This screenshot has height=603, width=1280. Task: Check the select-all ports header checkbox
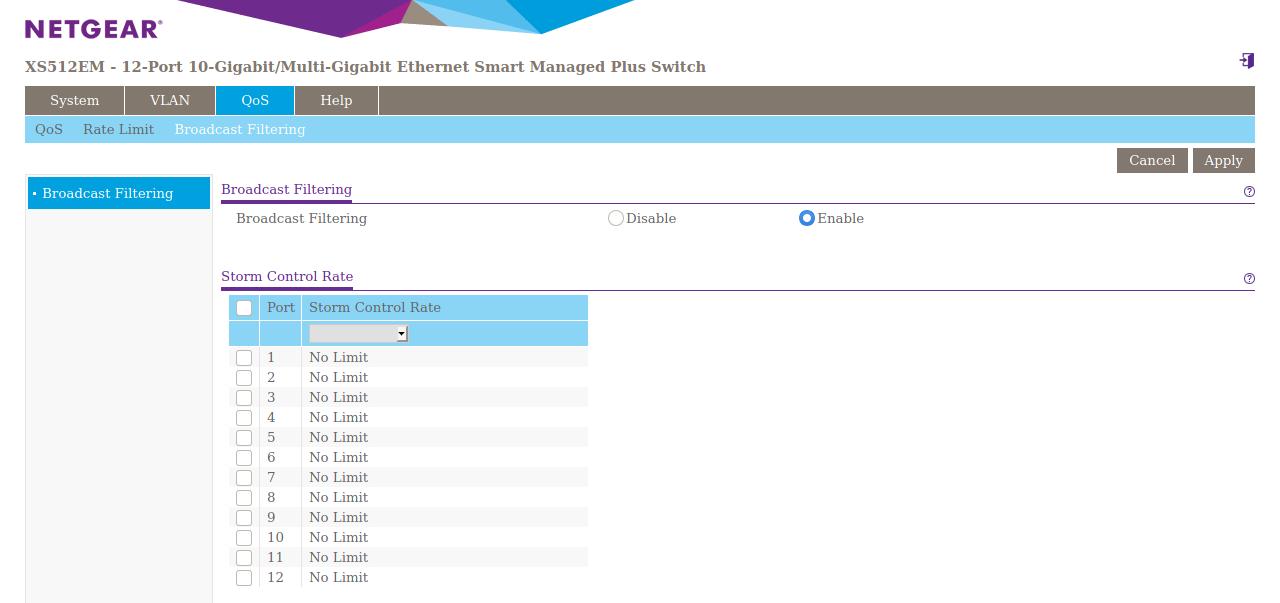pos(244,308)
